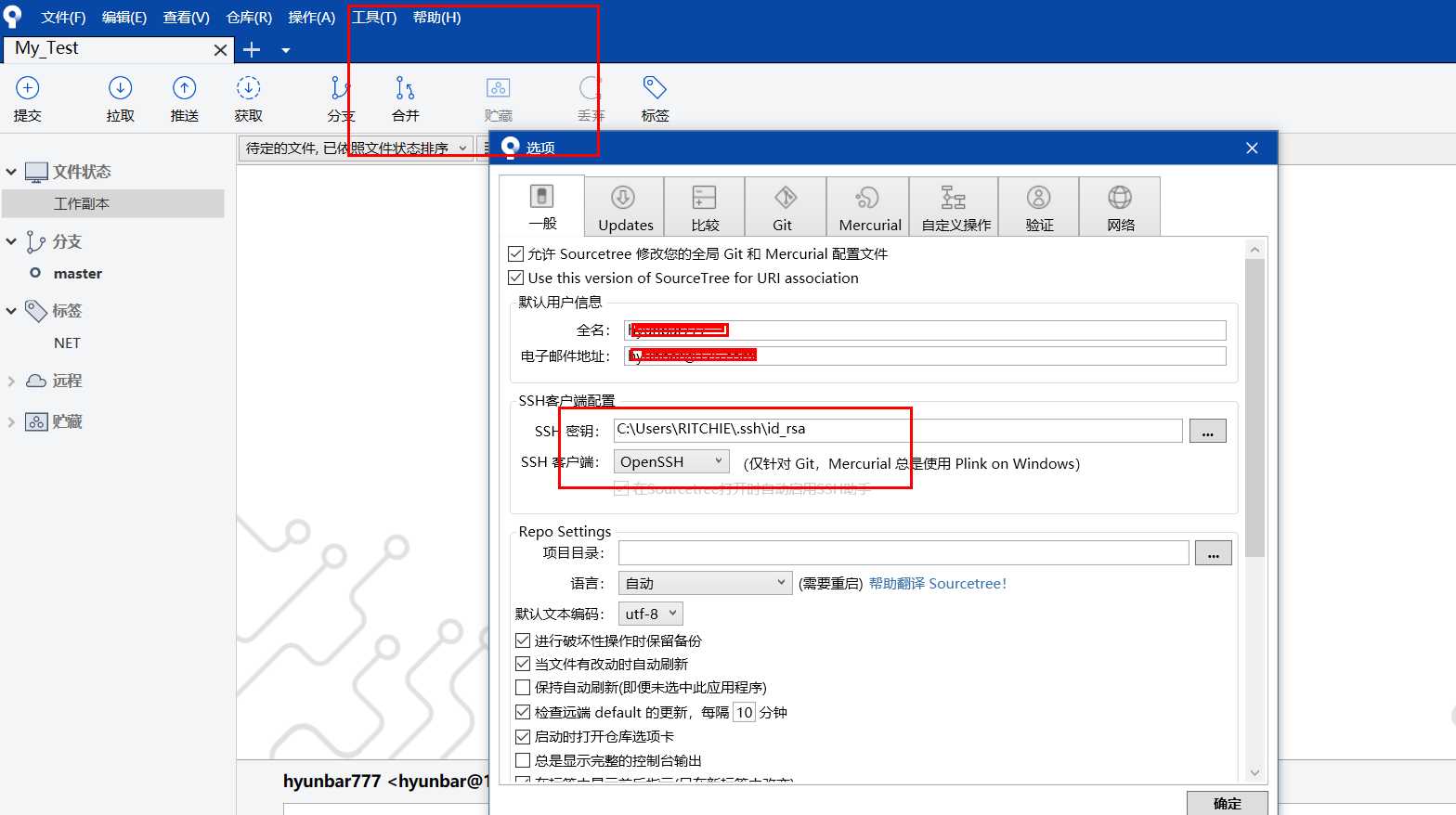Switch to the 自定义操作 options tab
The image size is (1456, 815).
[955, 207]
